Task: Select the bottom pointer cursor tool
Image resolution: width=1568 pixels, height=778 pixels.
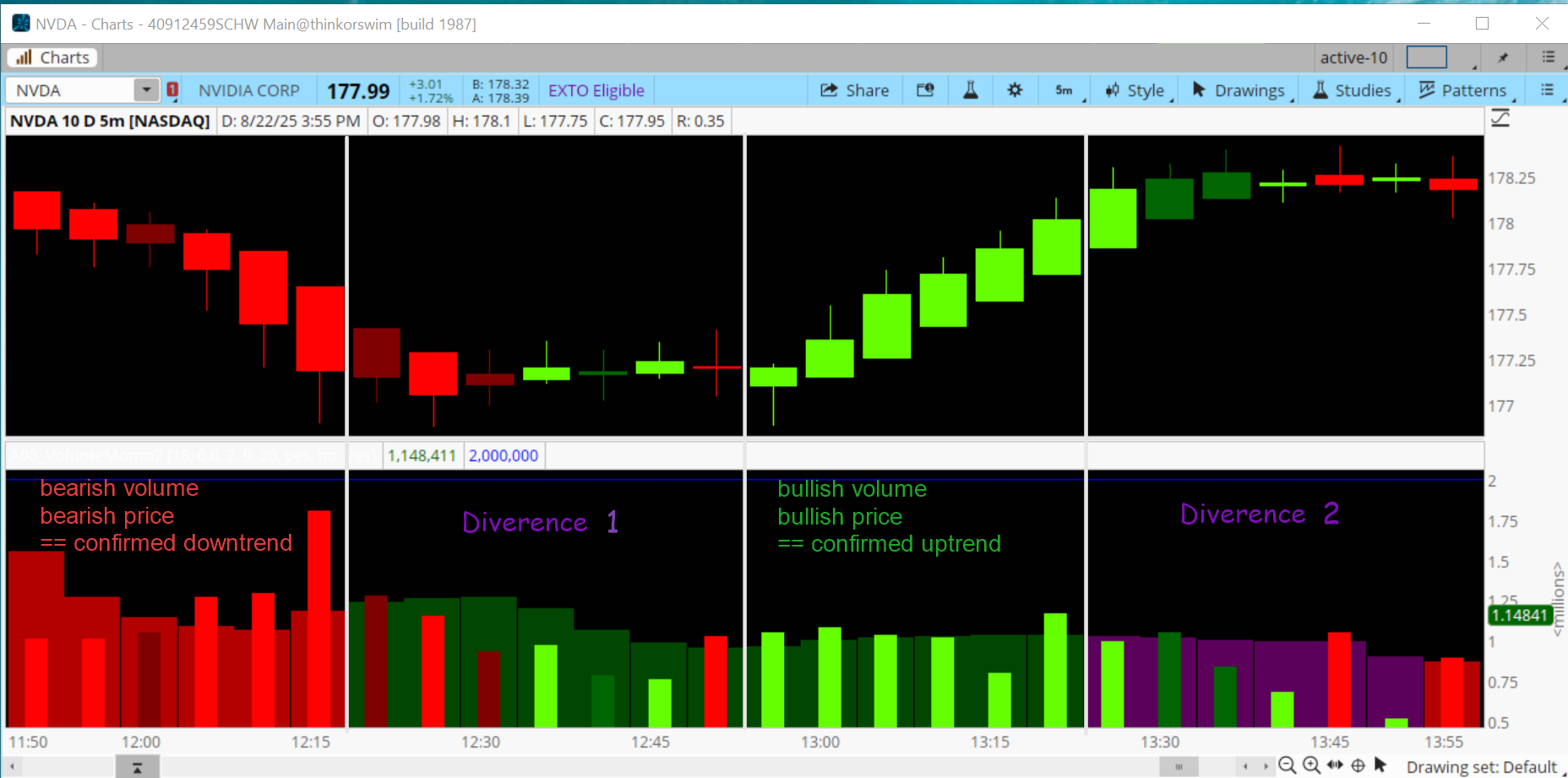Action: 1380,765
